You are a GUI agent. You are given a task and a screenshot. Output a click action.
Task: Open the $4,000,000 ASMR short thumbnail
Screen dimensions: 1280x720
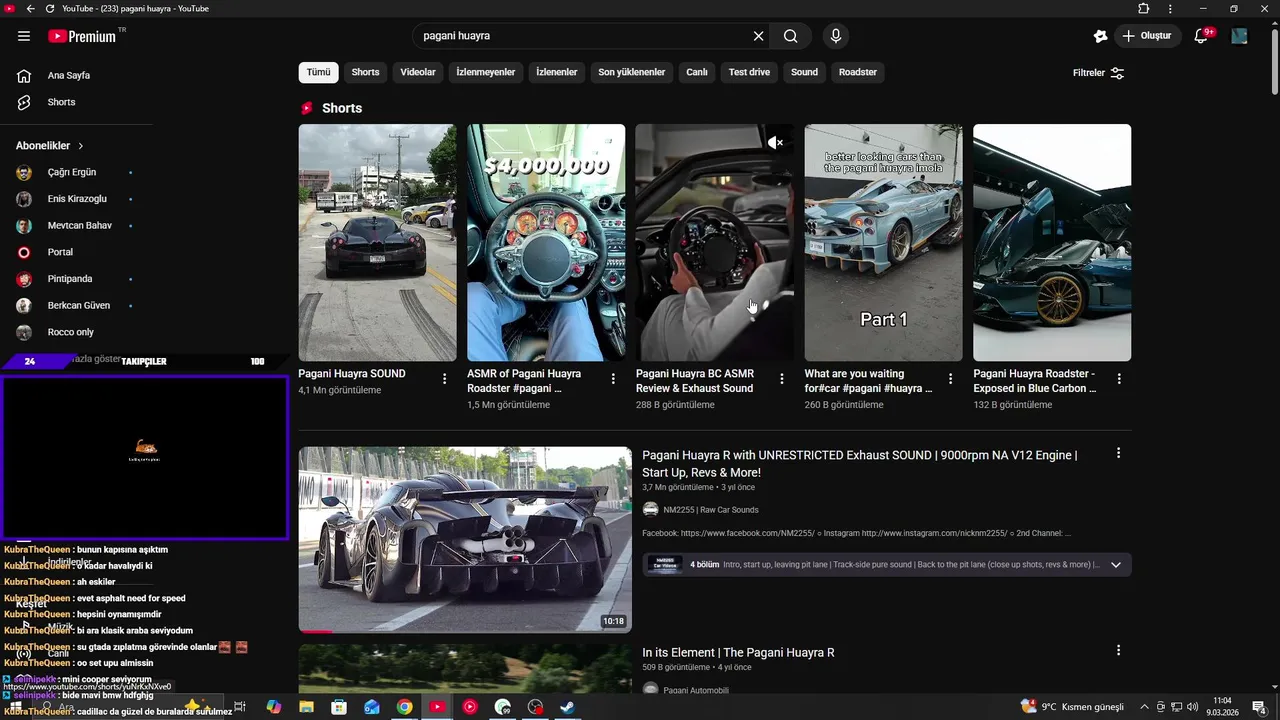pos(546,242)
